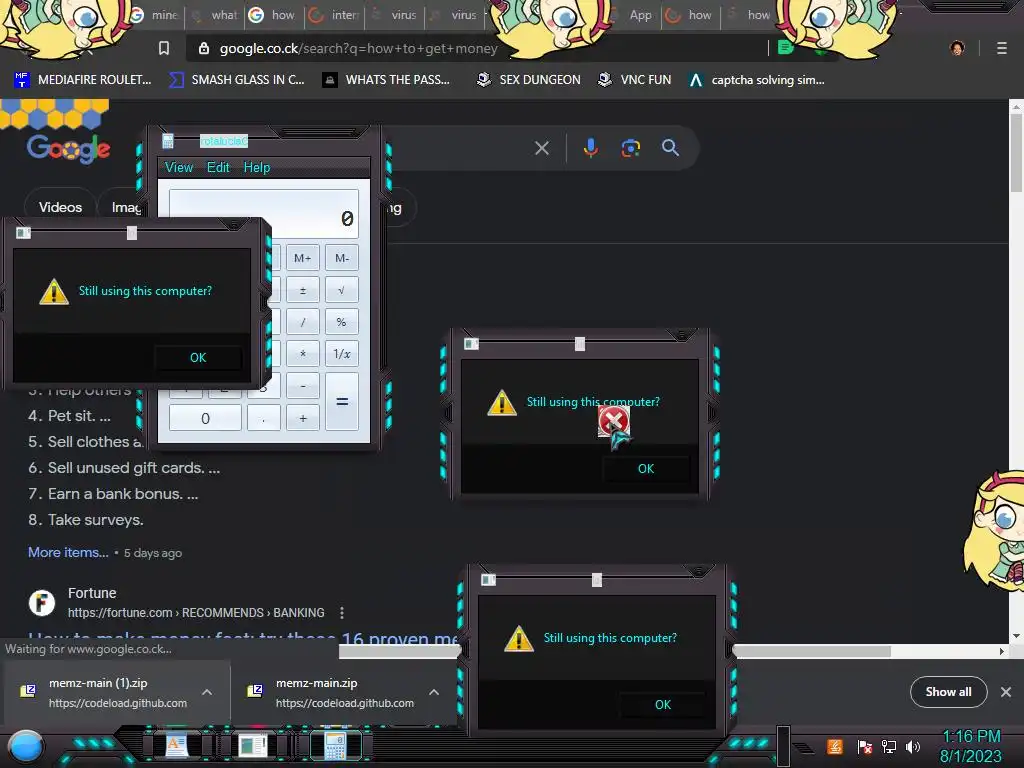
Task: Click the '7. Earn a bank bonus.' text
Action: pyautogui.click(x=112, y=494)
